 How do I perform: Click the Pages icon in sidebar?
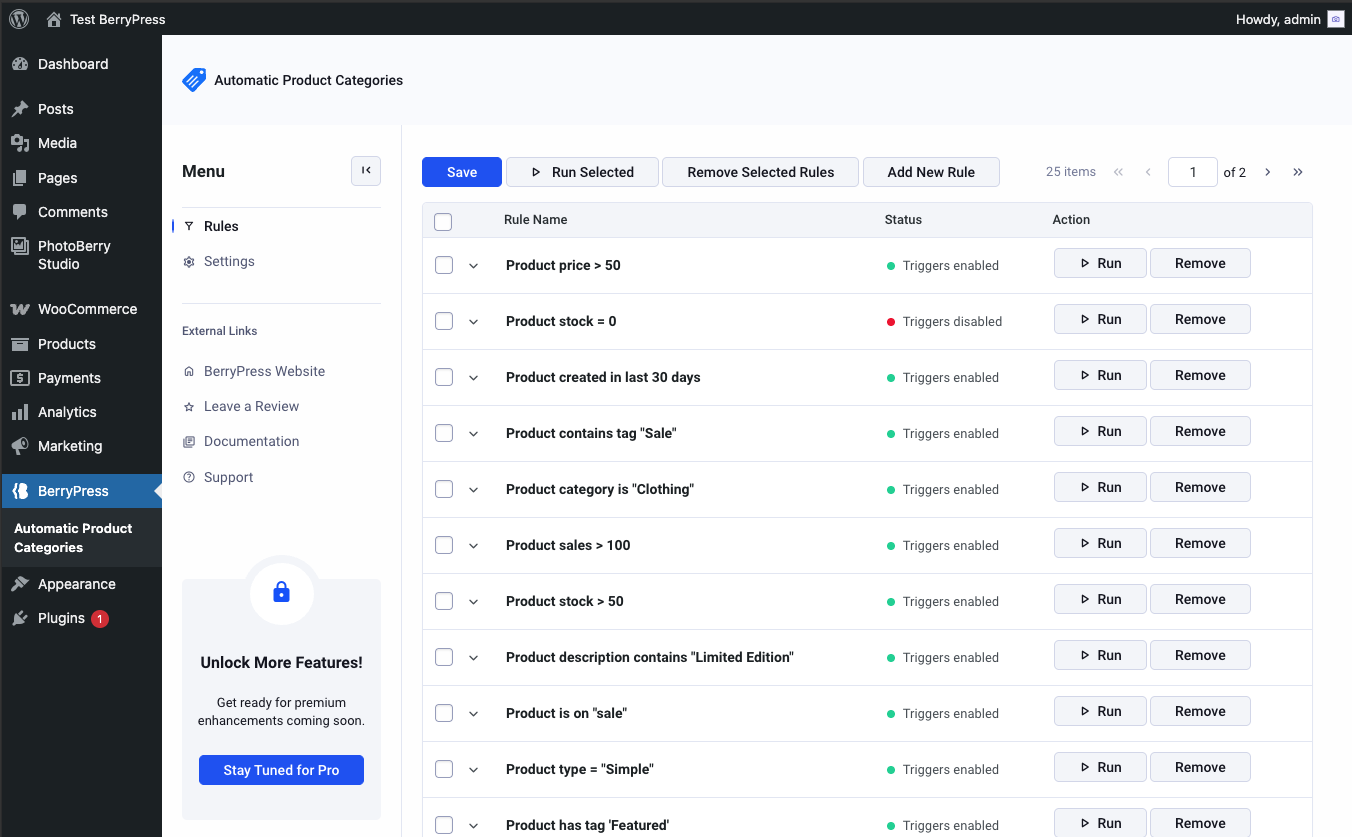[x=20, y=178]
